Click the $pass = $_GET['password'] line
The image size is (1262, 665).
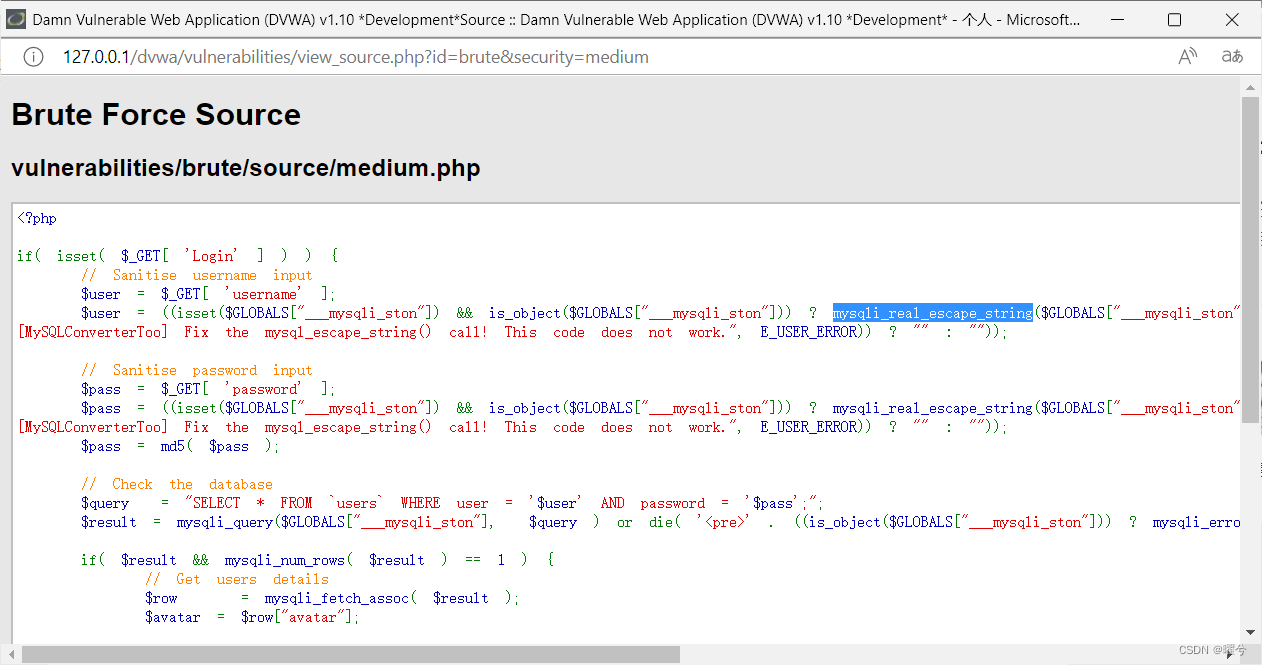(209, 389)
